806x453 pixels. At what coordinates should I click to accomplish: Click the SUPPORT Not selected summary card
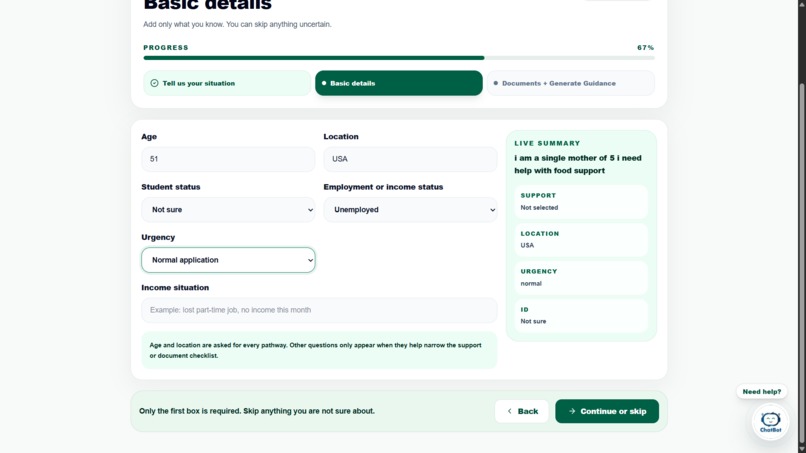[x=581, y=202]
